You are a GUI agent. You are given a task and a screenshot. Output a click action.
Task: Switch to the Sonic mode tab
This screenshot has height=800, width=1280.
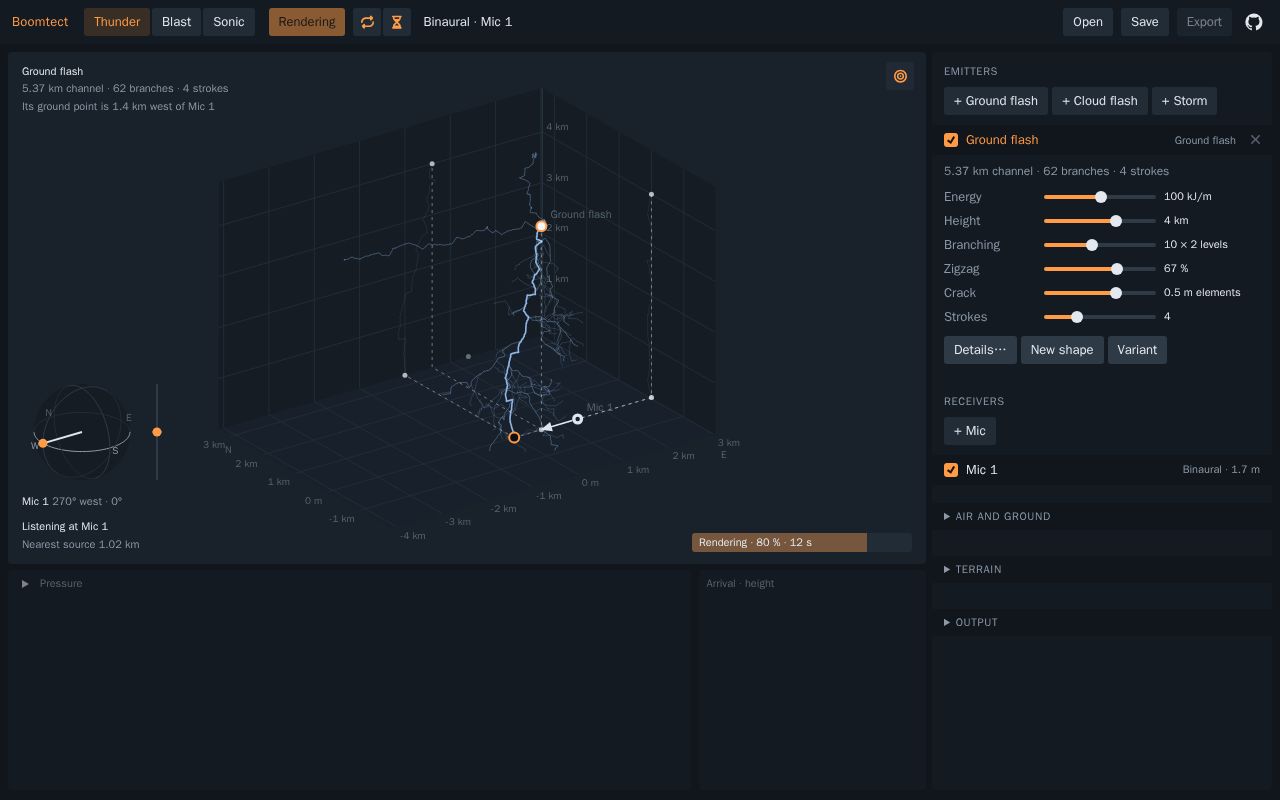tap(229, 22)
